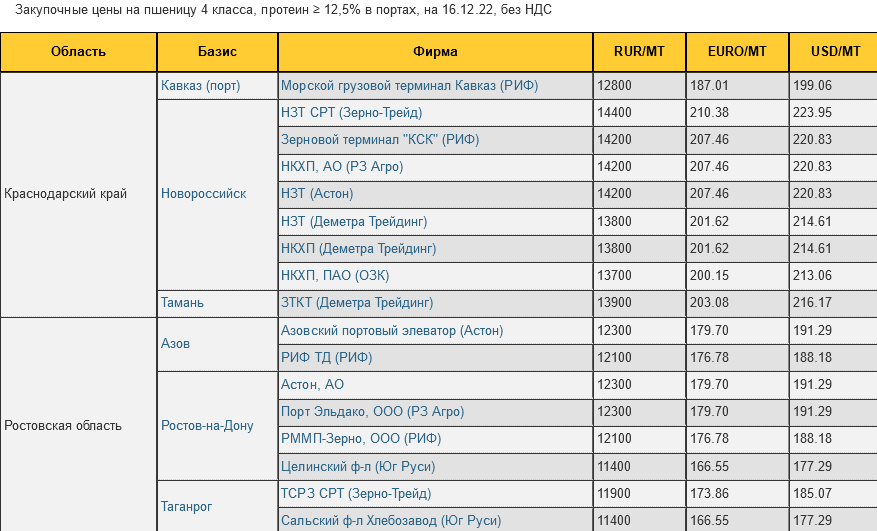Select the Краснодарский край region cell
The height and width of the screenshot is (531, 877).
pyautogui.click(x=66, y=193)
